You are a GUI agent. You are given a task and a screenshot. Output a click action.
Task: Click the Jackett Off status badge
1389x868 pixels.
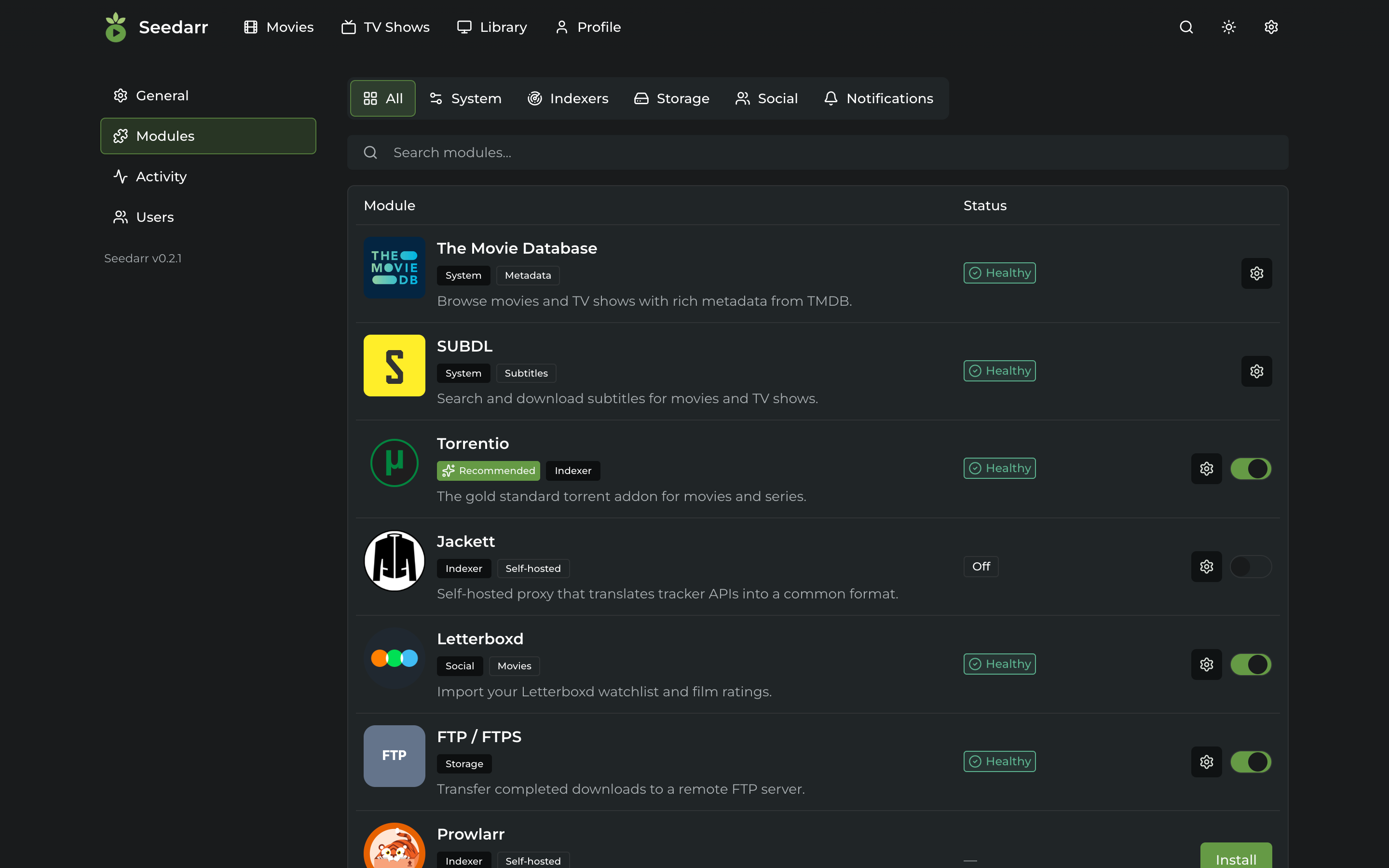click(981, 567)
